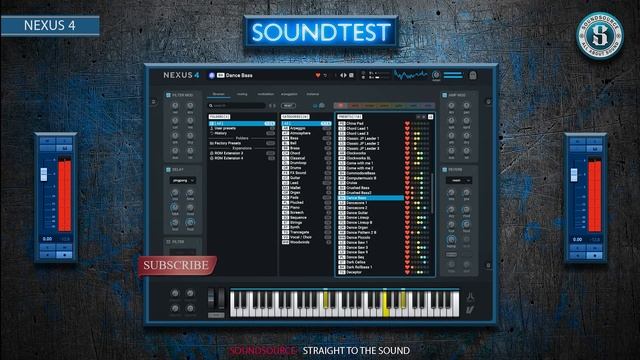Open the last tab after Arpeggiator
Image resolution: width=640 pixels, height=360 pixels.
313,94
